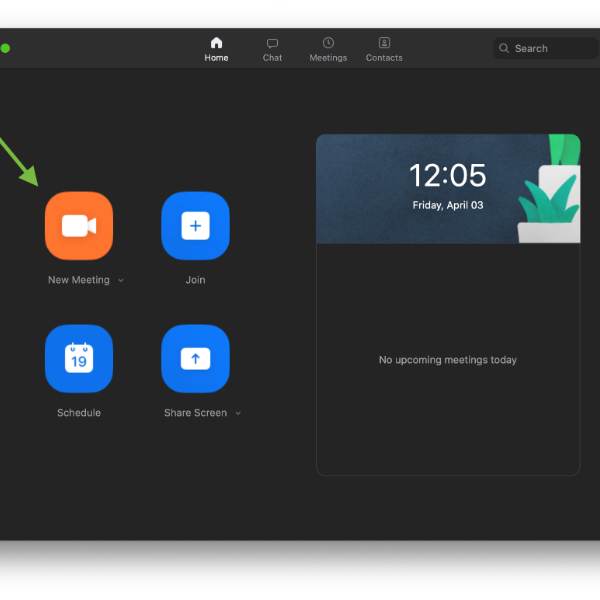Click the "Schedule" label text

coord(79,413)
